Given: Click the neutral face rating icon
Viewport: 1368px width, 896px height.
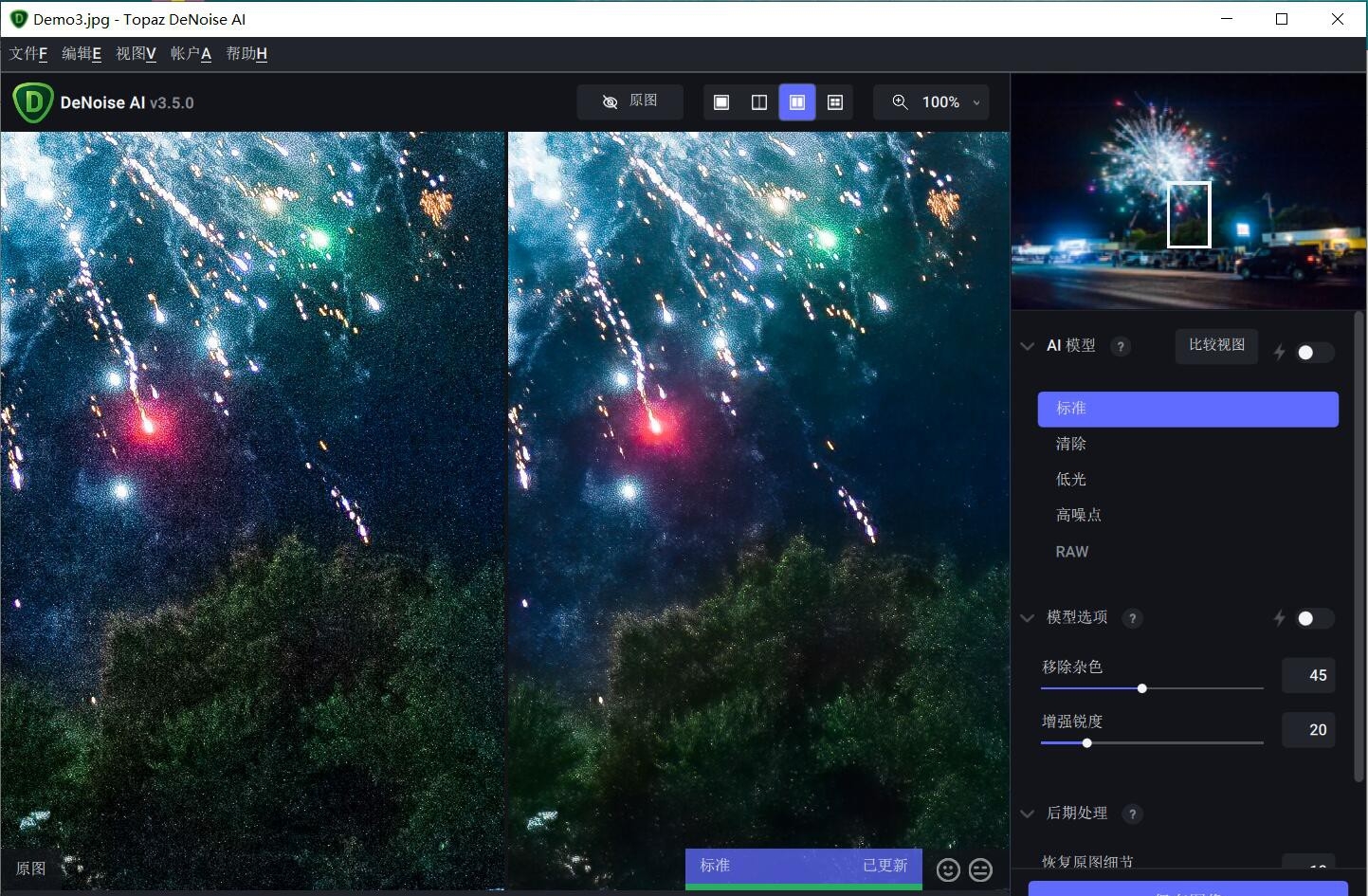Looking at the screenshot, I should pyautogui.click(x=980, y=869).
